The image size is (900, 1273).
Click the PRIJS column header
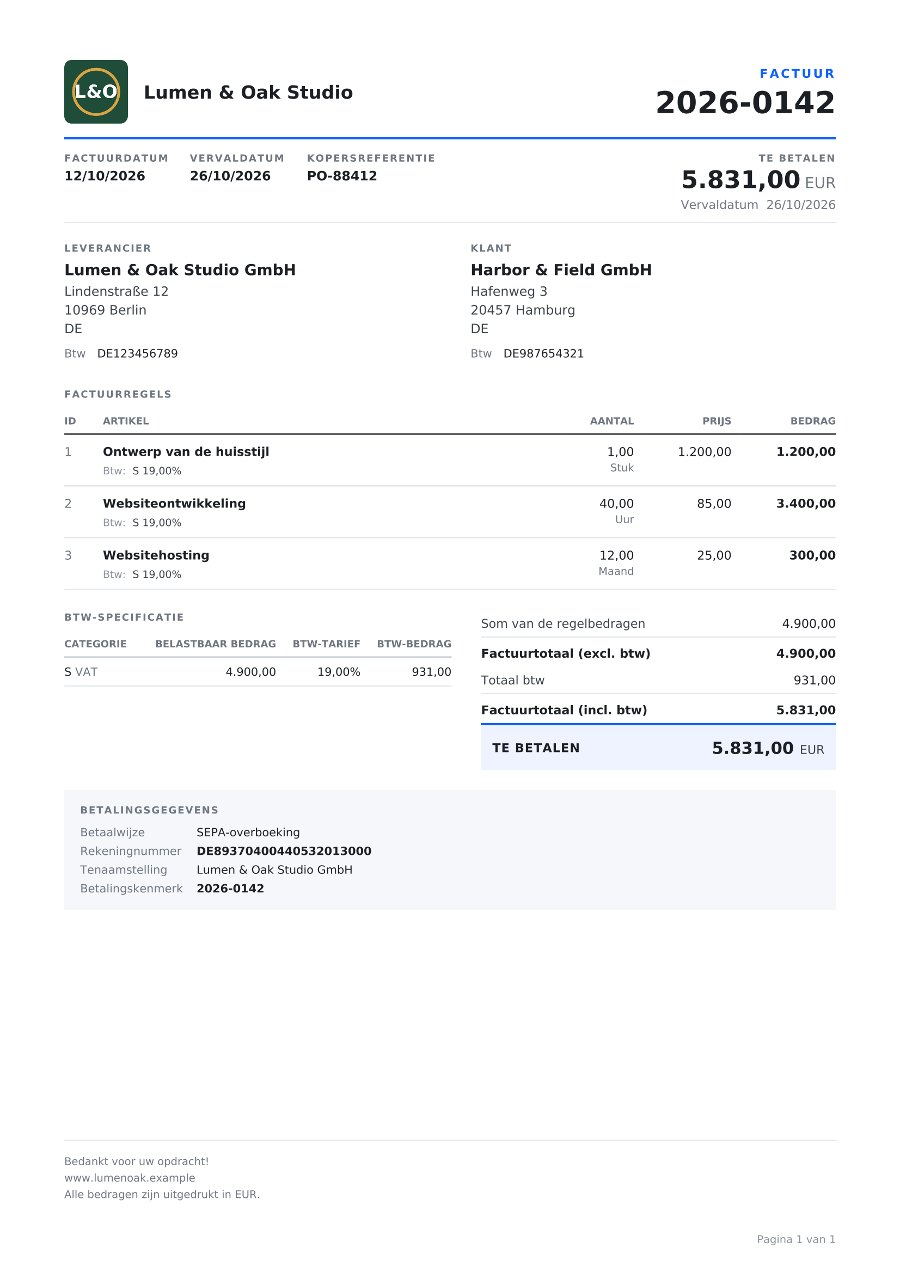716,421
